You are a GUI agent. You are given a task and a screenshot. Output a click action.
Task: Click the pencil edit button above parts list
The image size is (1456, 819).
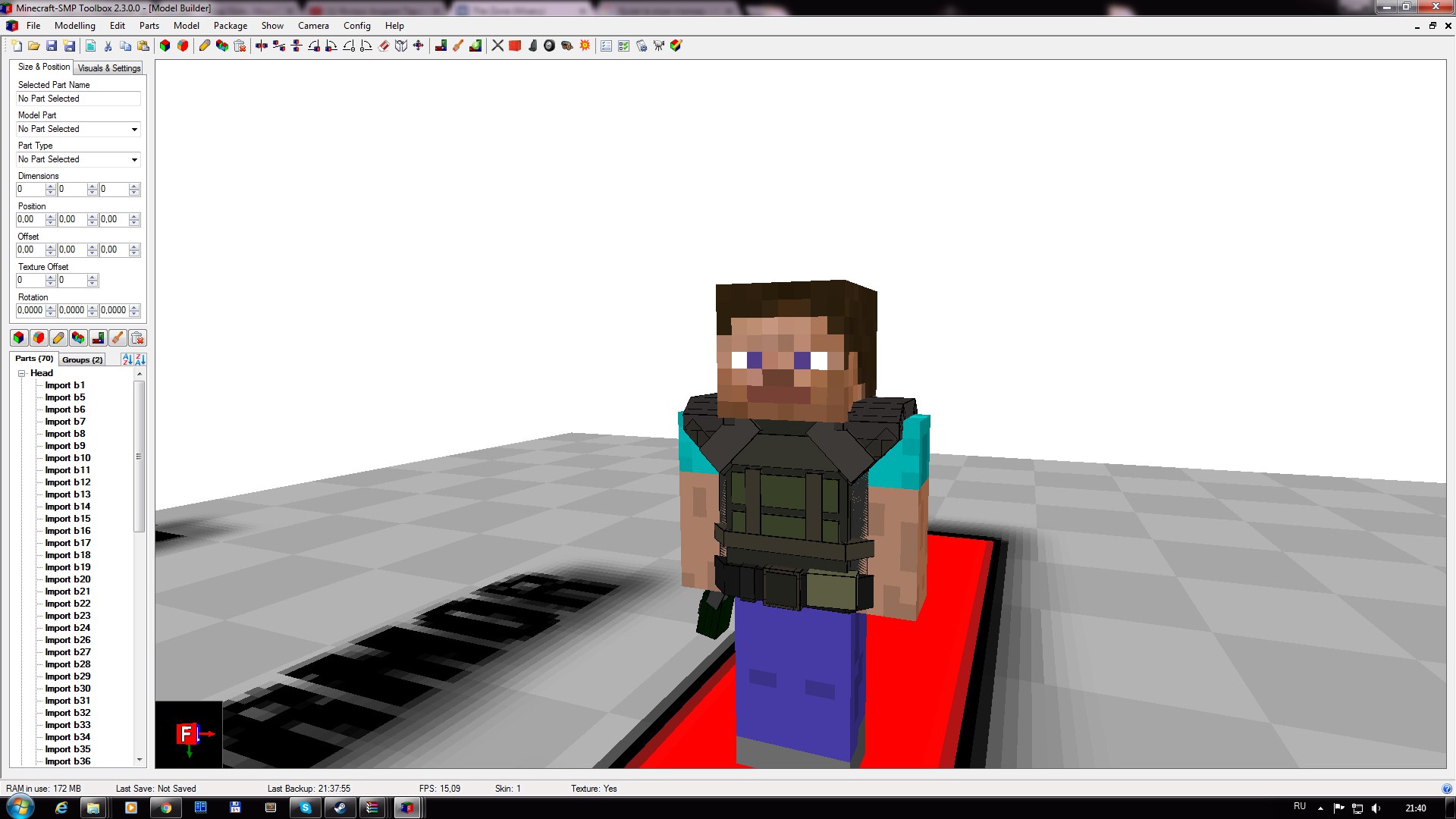[58, 338]
